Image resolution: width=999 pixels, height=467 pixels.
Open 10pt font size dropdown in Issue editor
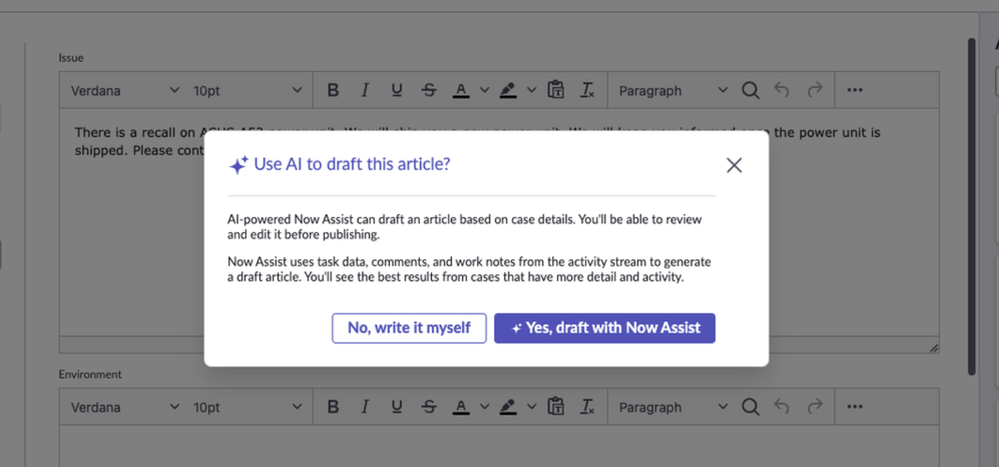[246, 90]
